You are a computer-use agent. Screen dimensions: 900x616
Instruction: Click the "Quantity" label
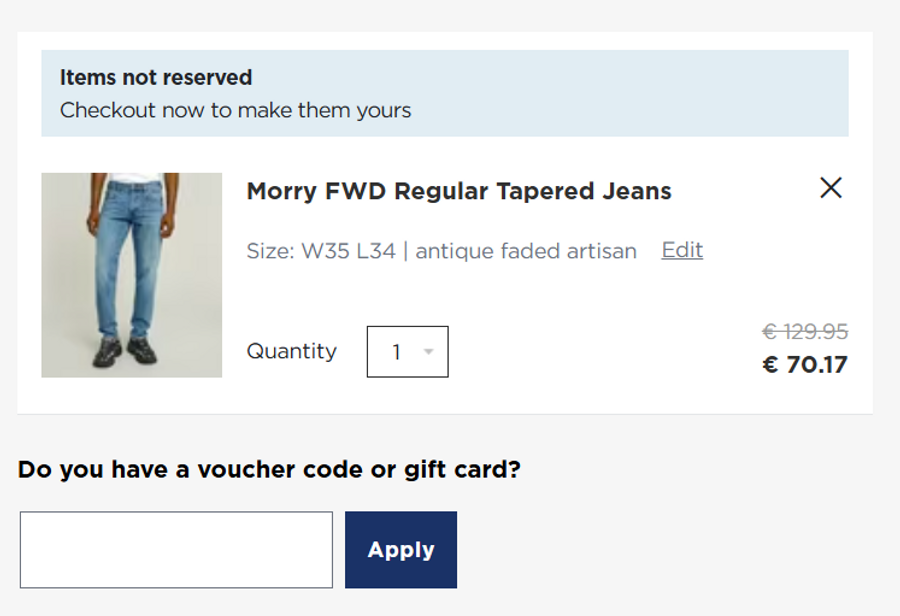point(292,352)
